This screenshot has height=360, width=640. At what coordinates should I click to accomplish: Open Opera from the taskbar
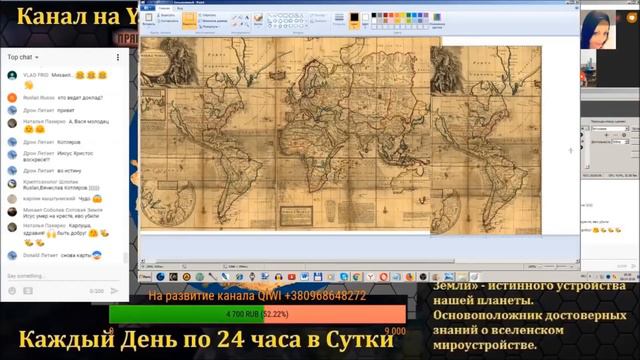(x=384, y=277)
